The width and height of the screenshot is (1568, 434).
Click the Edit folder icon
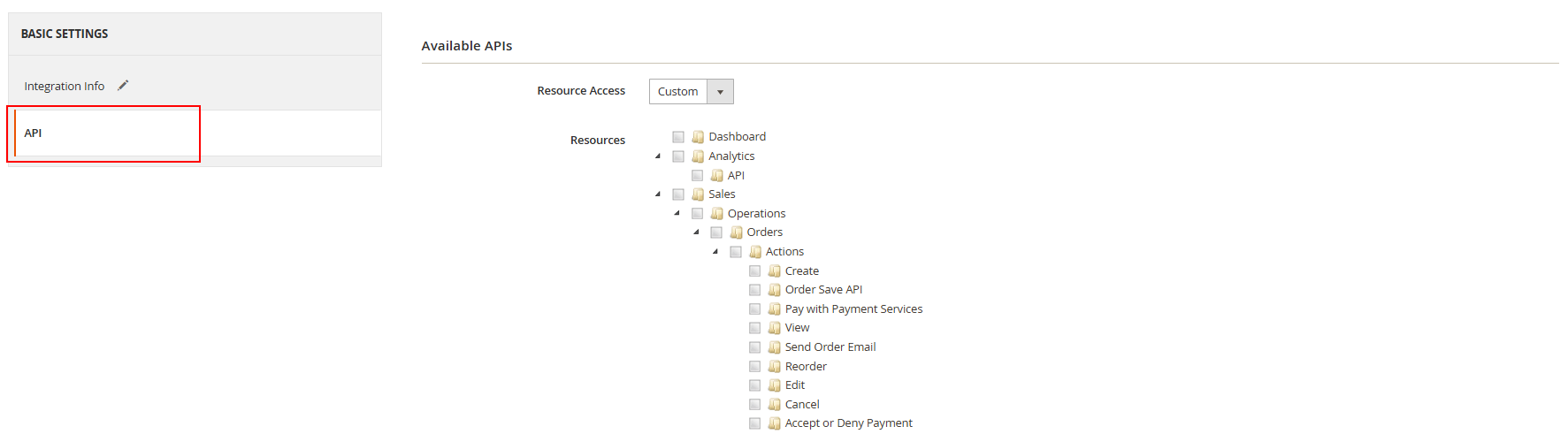pyautogui.click(x=775, y=385)
